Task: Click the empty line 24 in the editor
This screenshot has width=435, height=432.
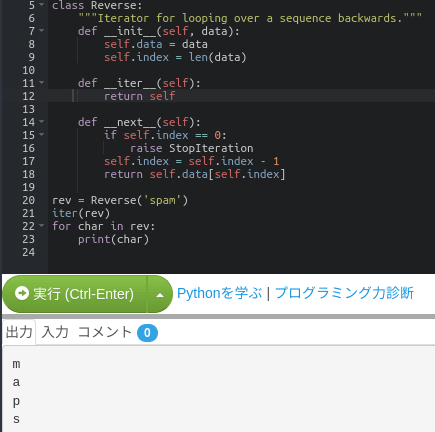Action: tap(241, 252)
